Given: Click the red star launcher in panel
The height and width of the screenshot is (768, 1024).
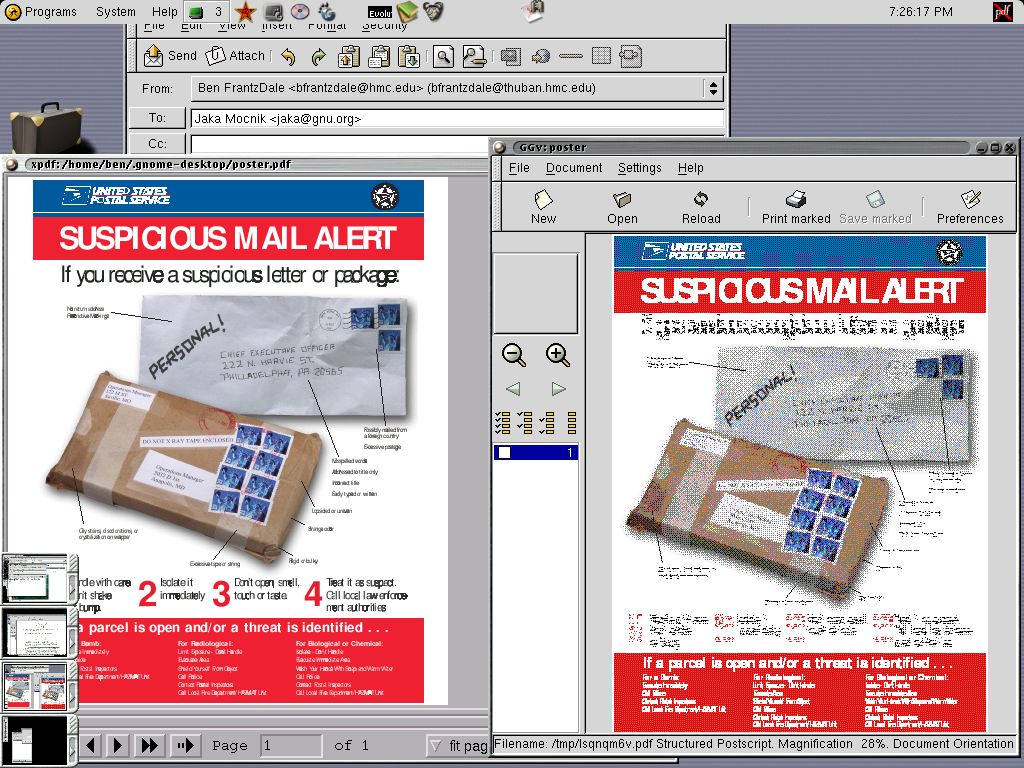Looking at the screenshot, I should coord(245,12).
